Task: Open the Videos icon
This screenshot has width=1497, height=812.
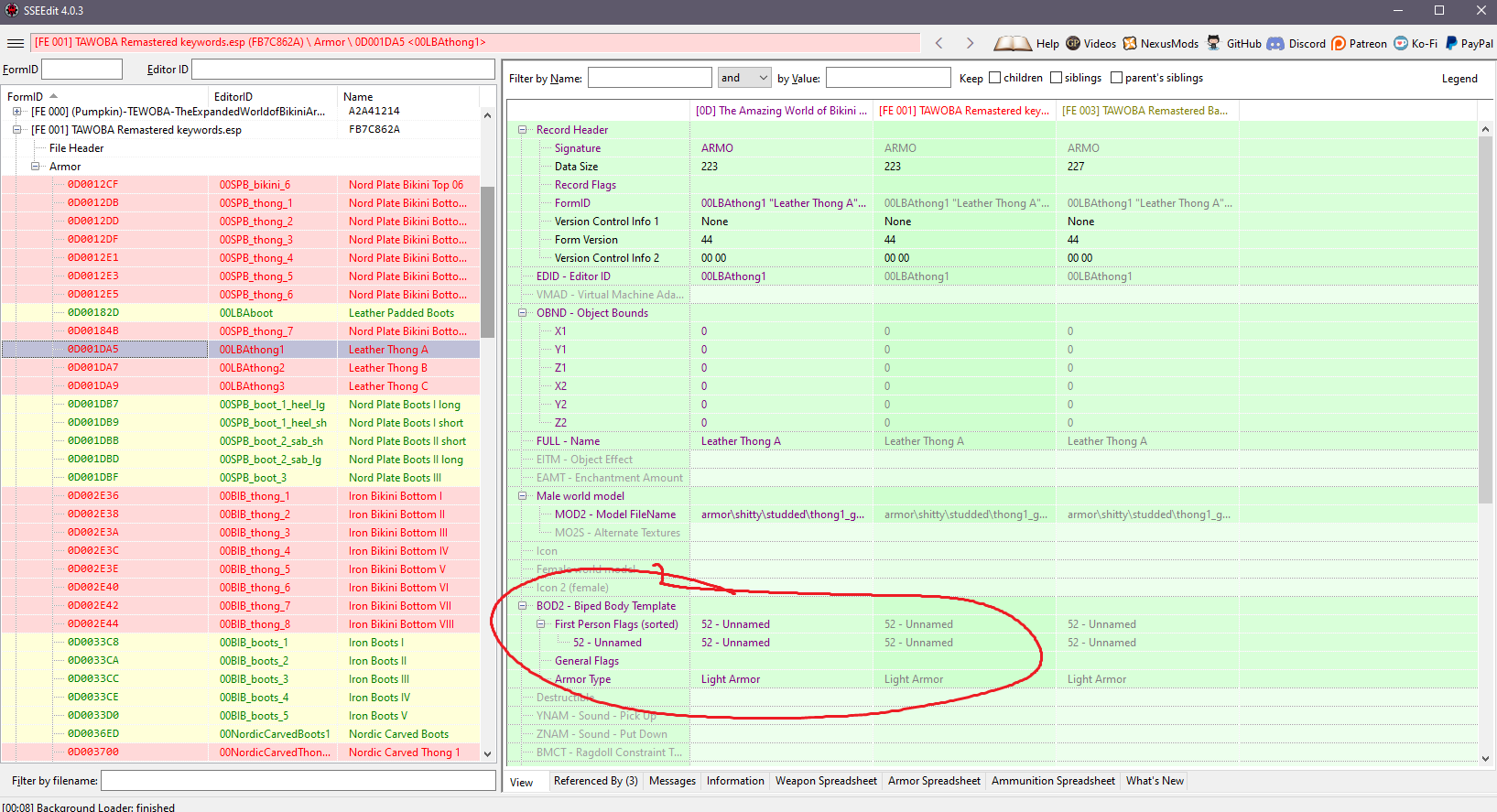Action: tap(1073, 43)
